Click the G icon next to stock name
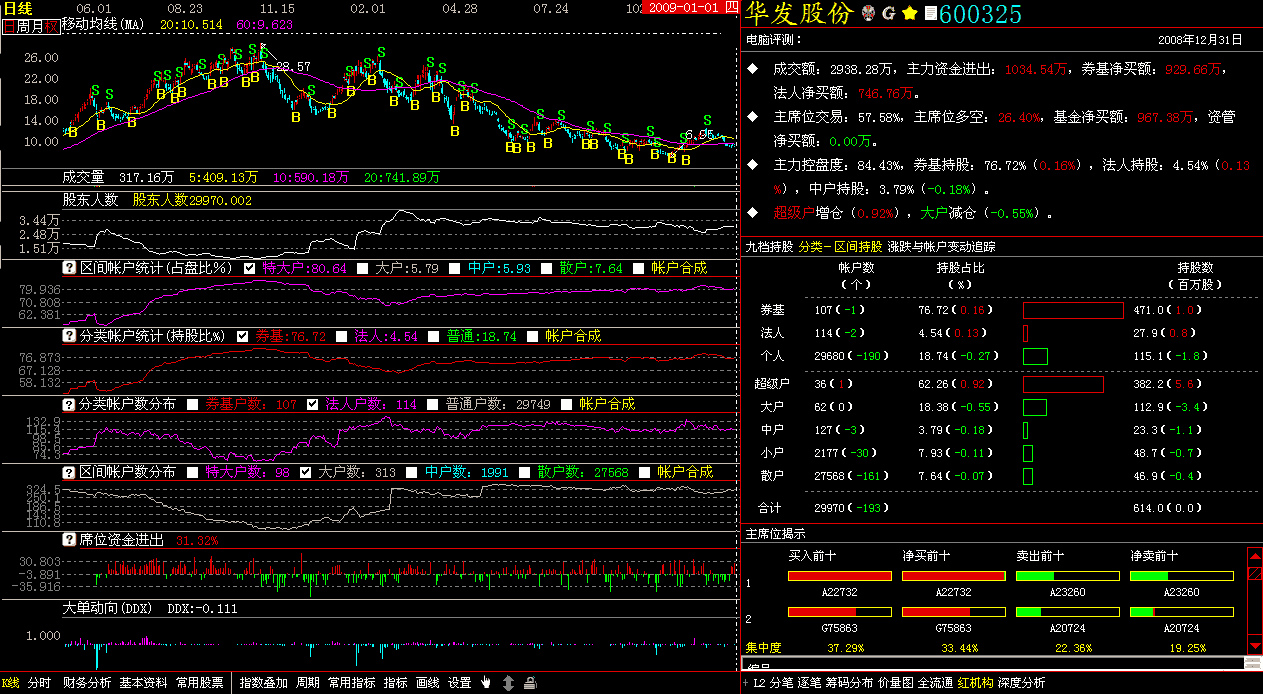1263x694 pixels. pos(887,14)
